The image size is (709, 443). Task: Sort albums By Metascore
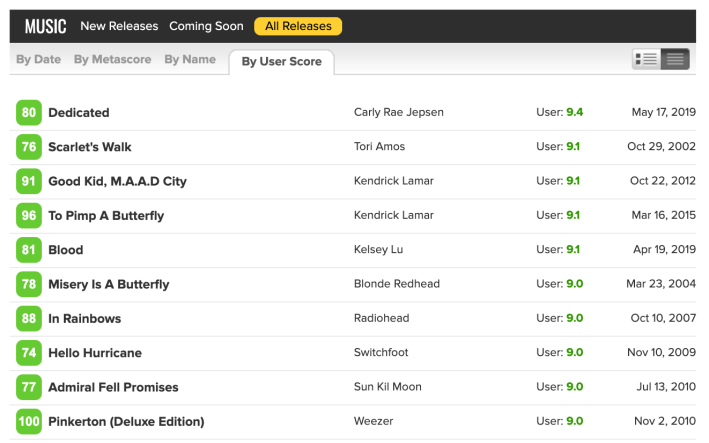(x=112, y=60)
